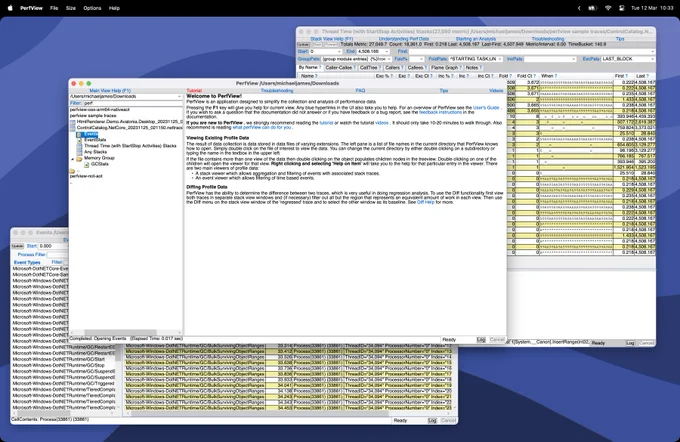Click the Start field in Events window

tap(52, 246)
